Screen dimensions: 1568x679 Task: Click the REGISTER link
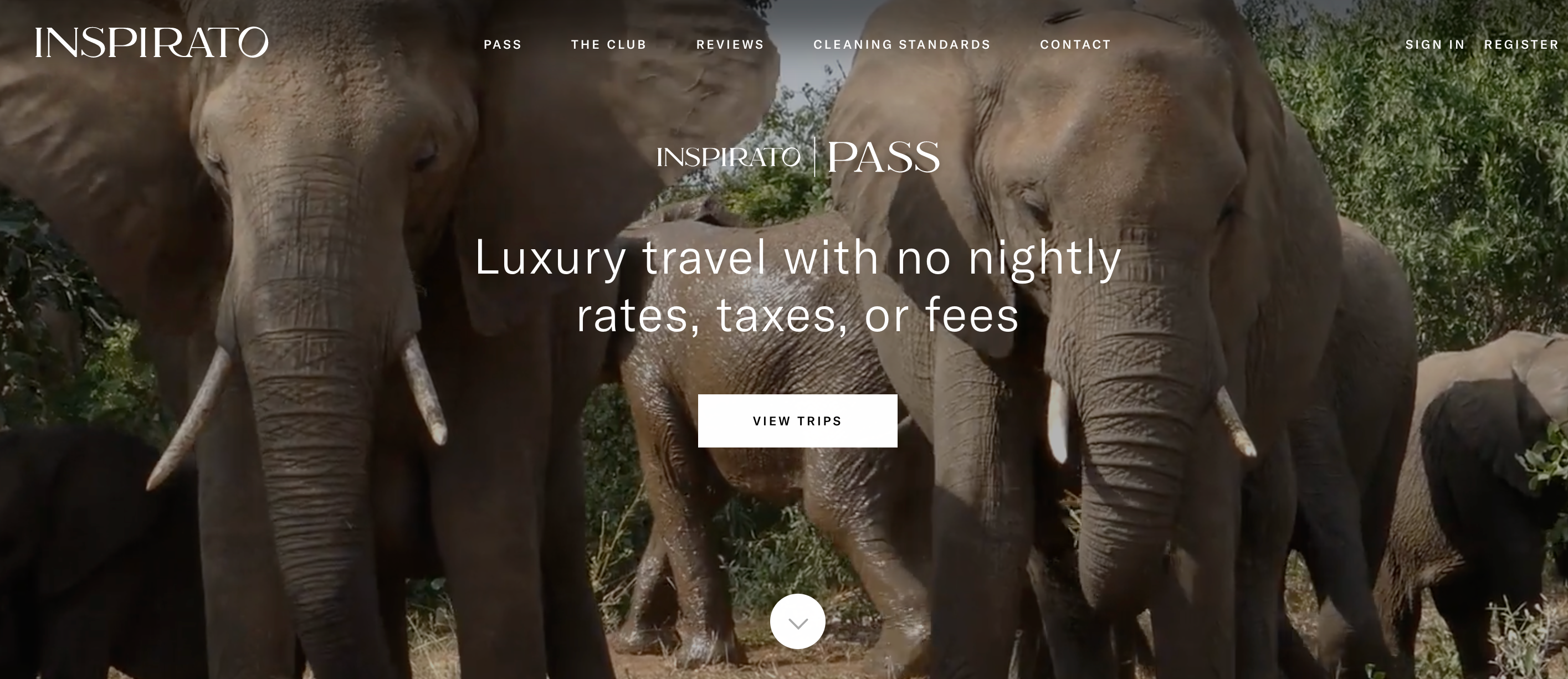pyautogui.click(x=1522, y=44)
